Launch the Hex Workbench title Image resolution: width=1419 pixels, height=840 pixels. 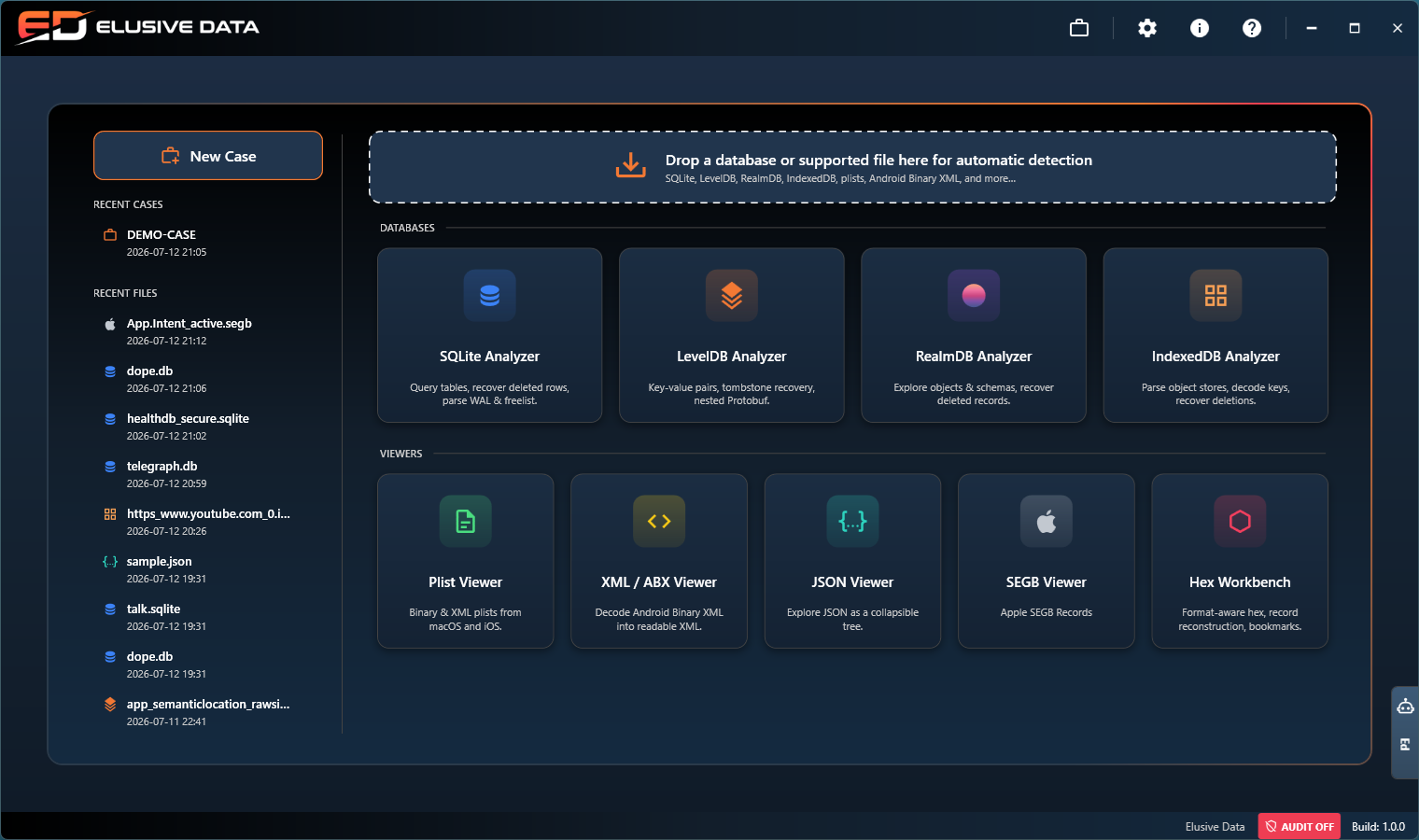pos(1240,582)
